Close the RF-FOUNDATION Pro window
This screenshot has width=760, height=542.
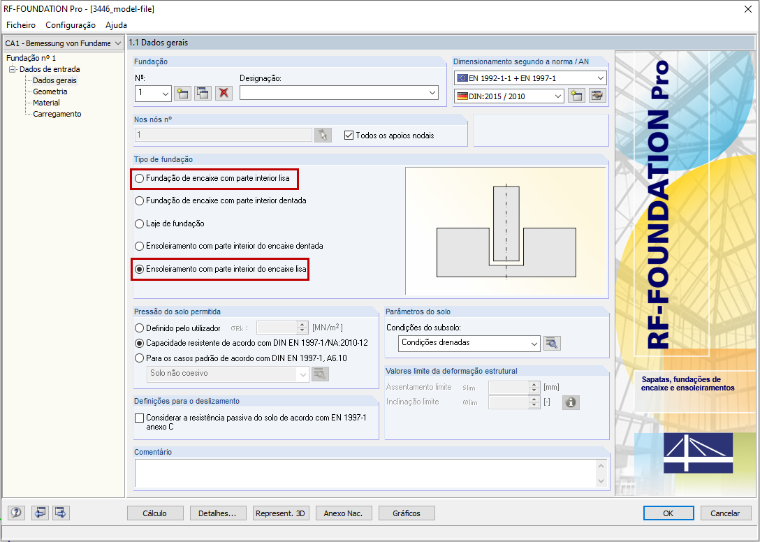coord(748,9)
